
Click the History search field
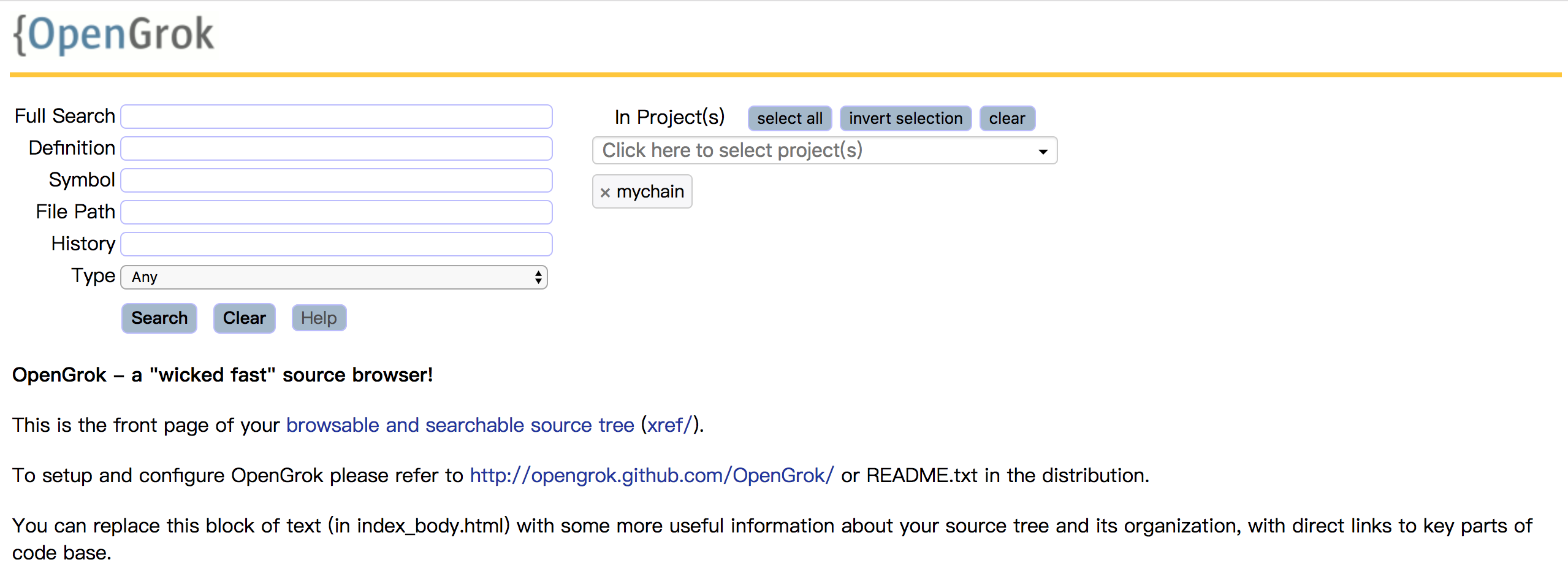[x=337, y=244]
